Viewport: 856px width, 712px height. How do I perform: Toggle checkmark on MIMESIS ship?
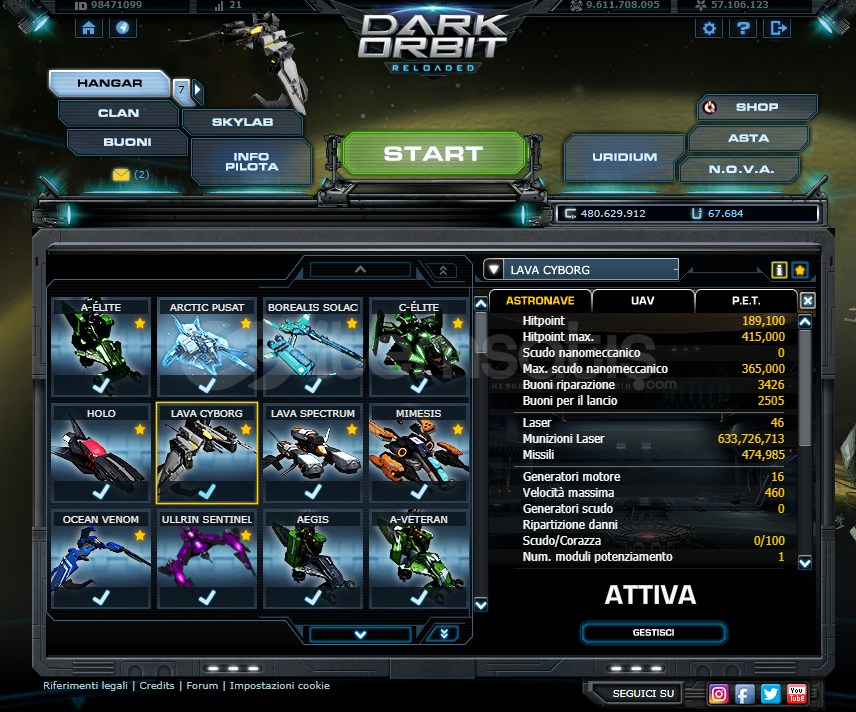coord(419,491)
